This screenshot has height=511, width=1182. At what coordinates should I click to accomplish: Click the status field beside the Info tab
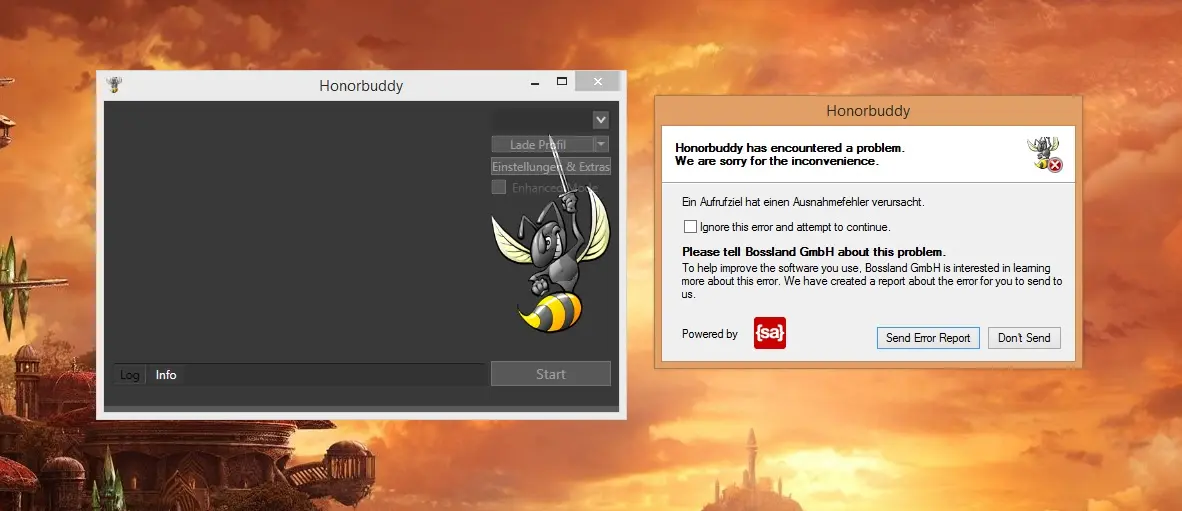[x=334, y=375]
